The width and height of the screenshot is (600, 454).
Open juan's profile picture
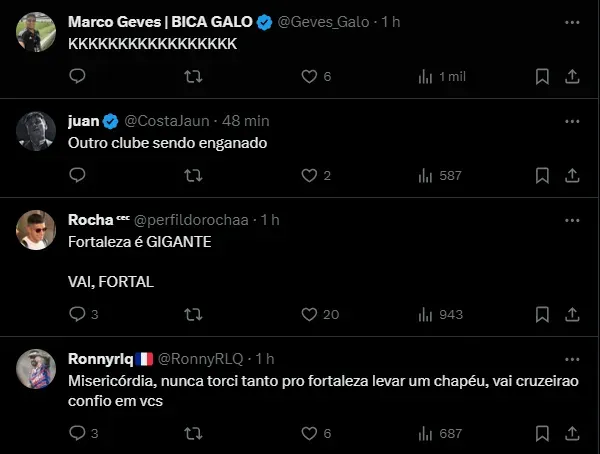36,132
